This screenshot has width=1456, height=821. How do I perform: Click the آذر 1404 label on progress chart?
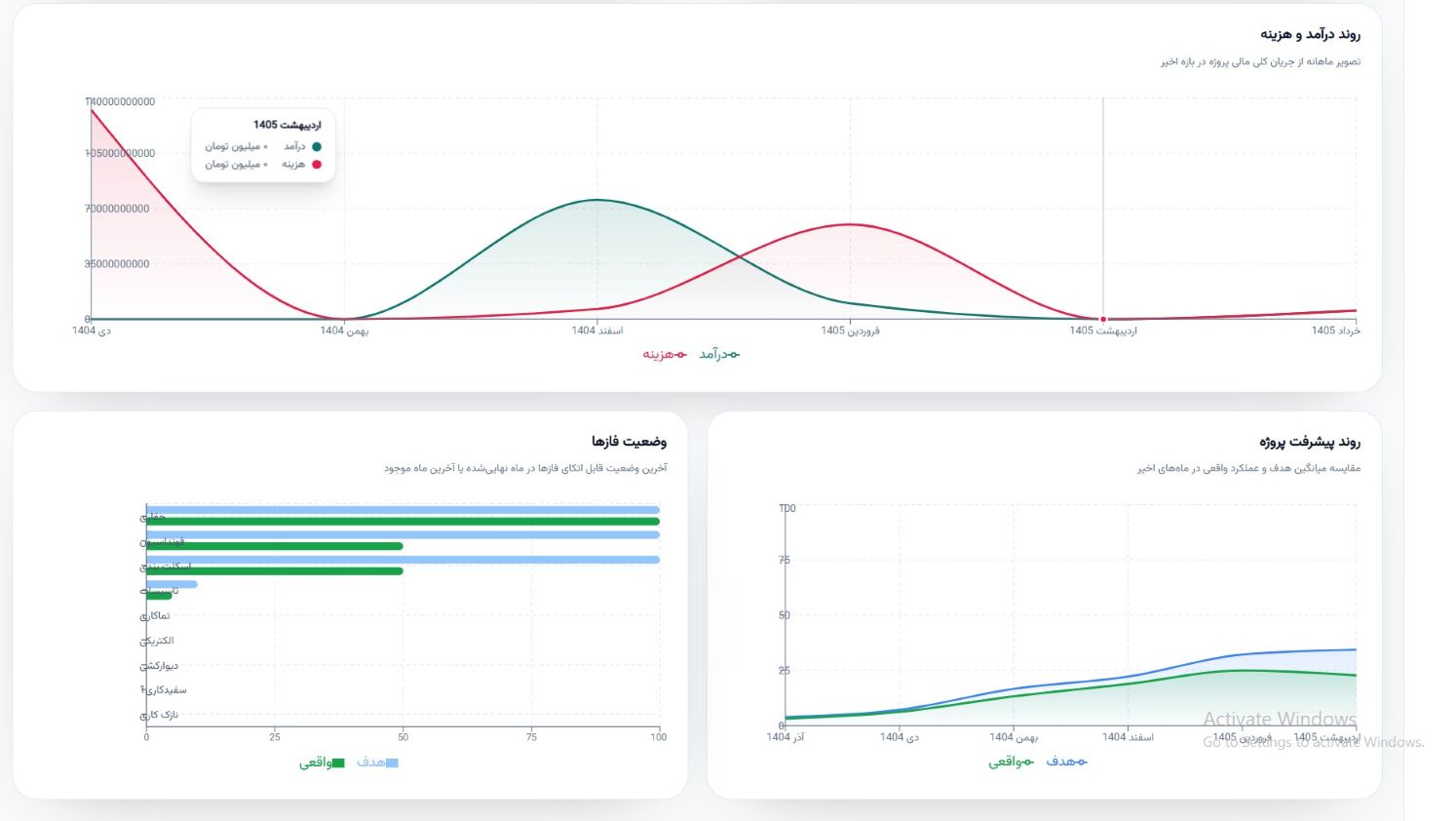pos(785,738)
